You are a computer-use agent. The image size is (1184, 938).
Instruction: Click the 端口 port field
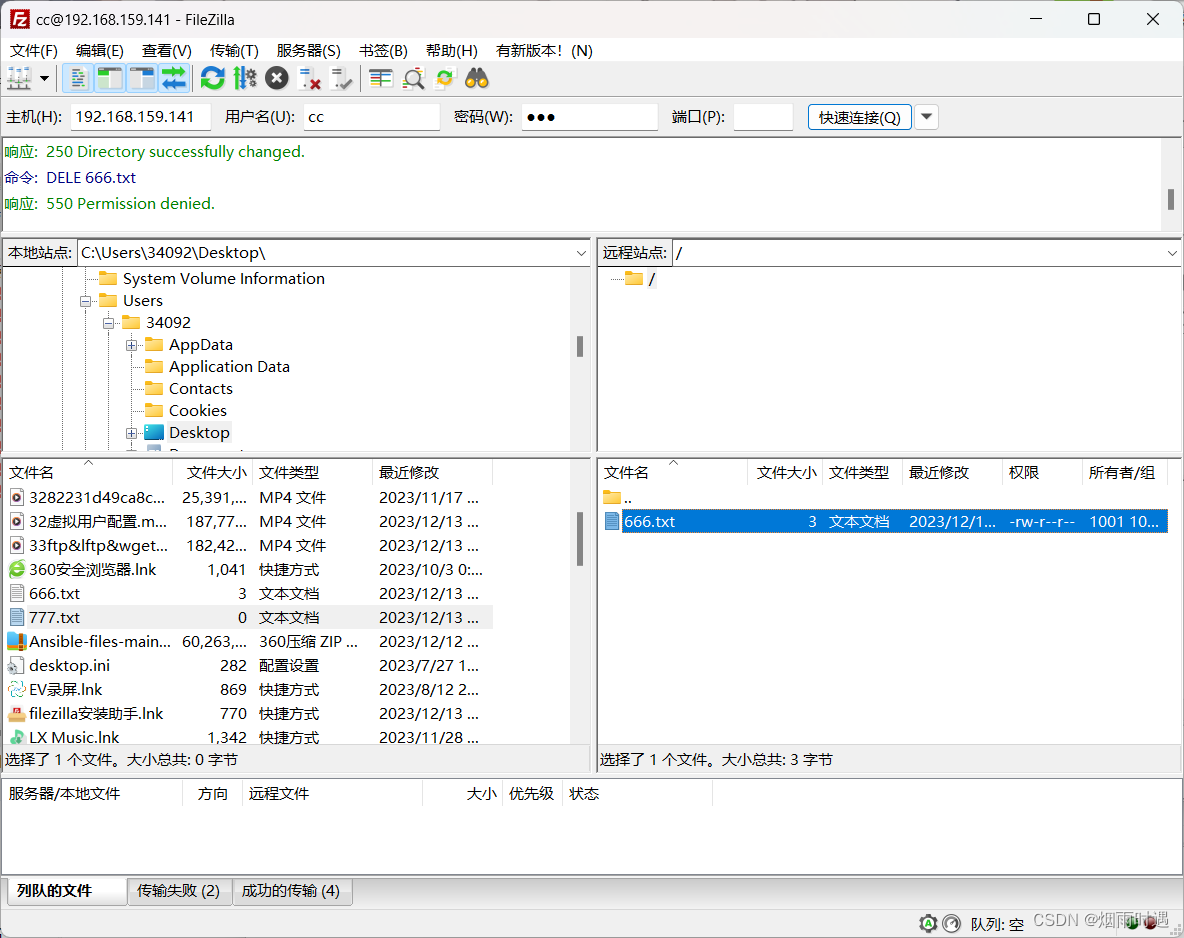pyautogui.click(x=763, y=117)
